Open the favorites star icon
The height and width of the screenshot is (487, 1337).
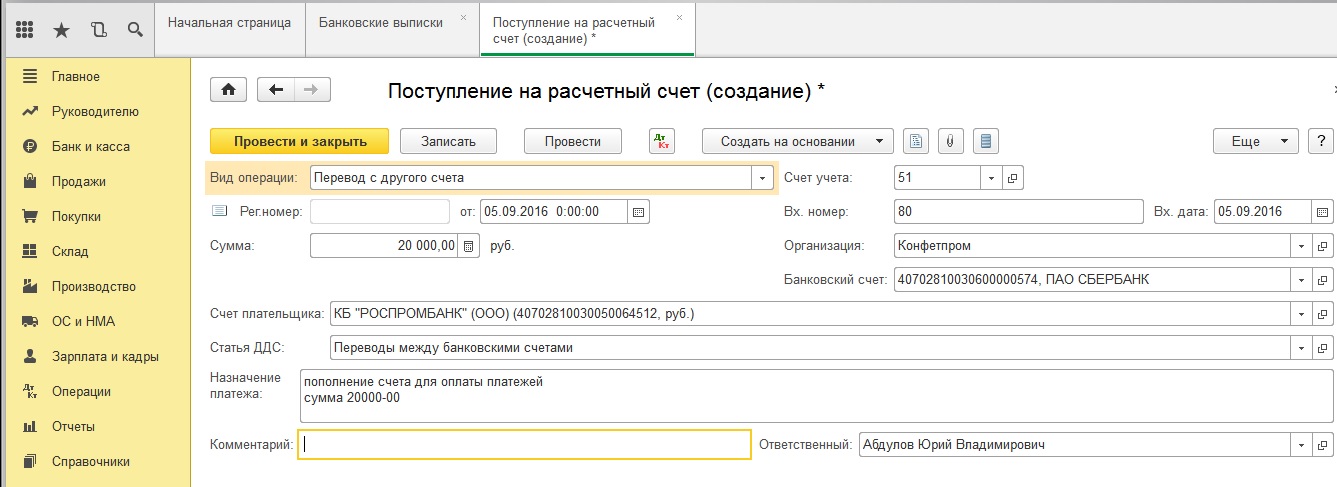61,30
